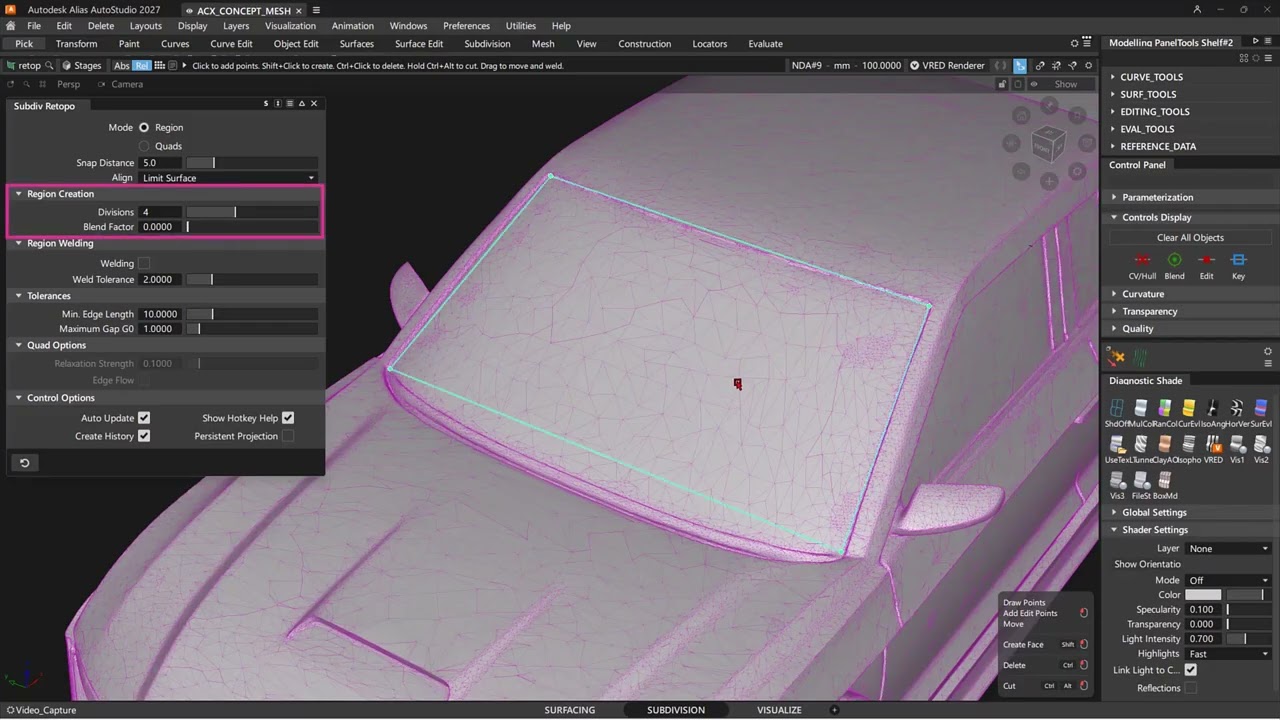Image resolution: width=1280 pixels, height=720 pixels.
Task: Select the Quads mode radio button
Action: tap(144, 146)
